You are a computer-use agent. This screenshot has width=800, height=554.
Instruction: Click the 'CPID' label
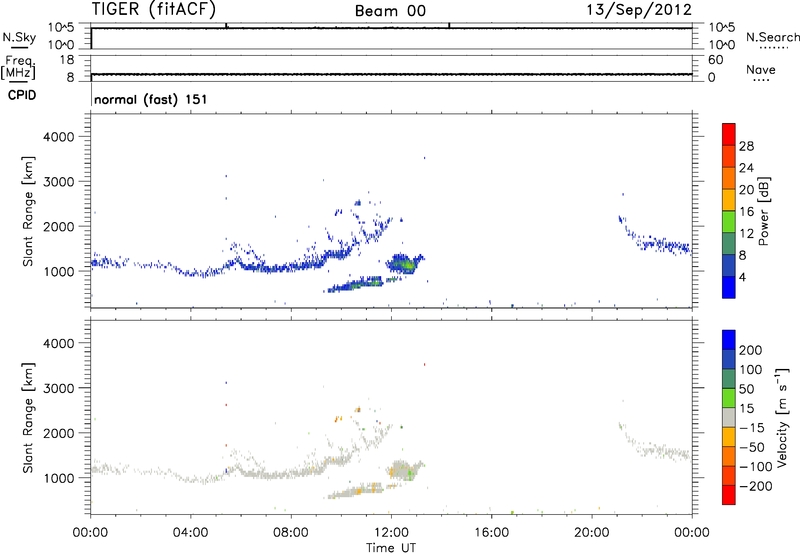tap(22, 95)
